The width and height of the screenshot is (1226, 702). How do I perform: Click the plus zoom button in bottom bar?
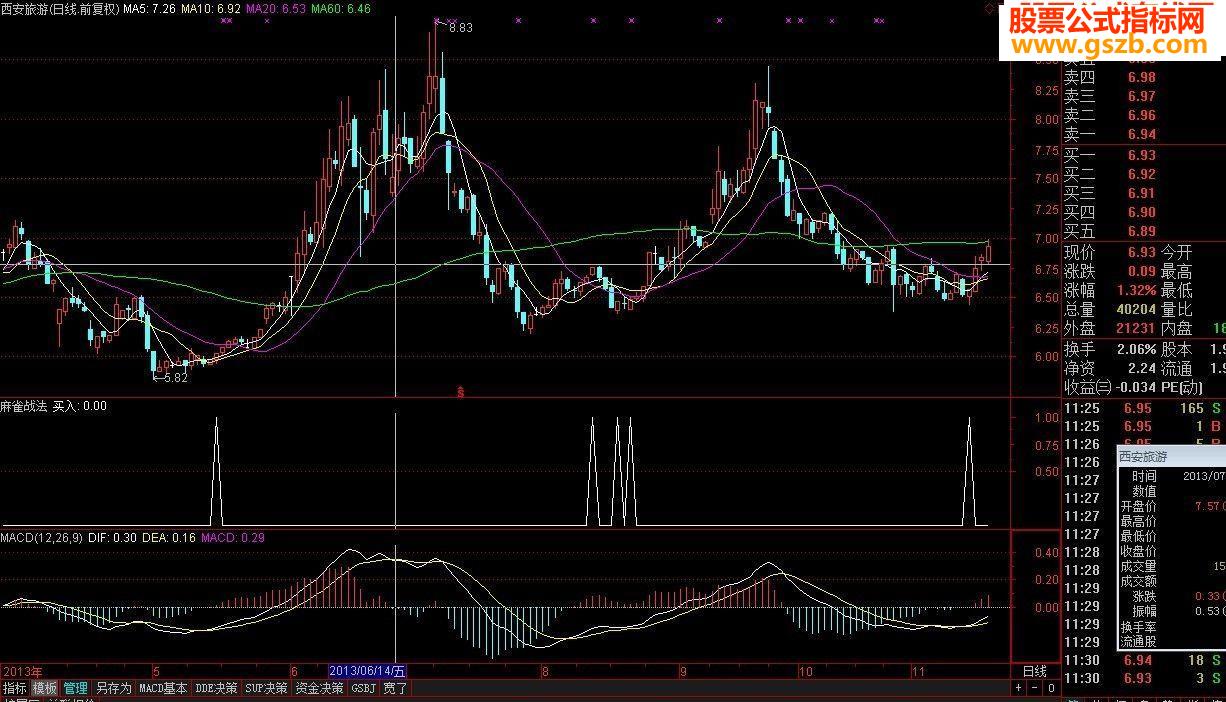[x=1018, y=688]
